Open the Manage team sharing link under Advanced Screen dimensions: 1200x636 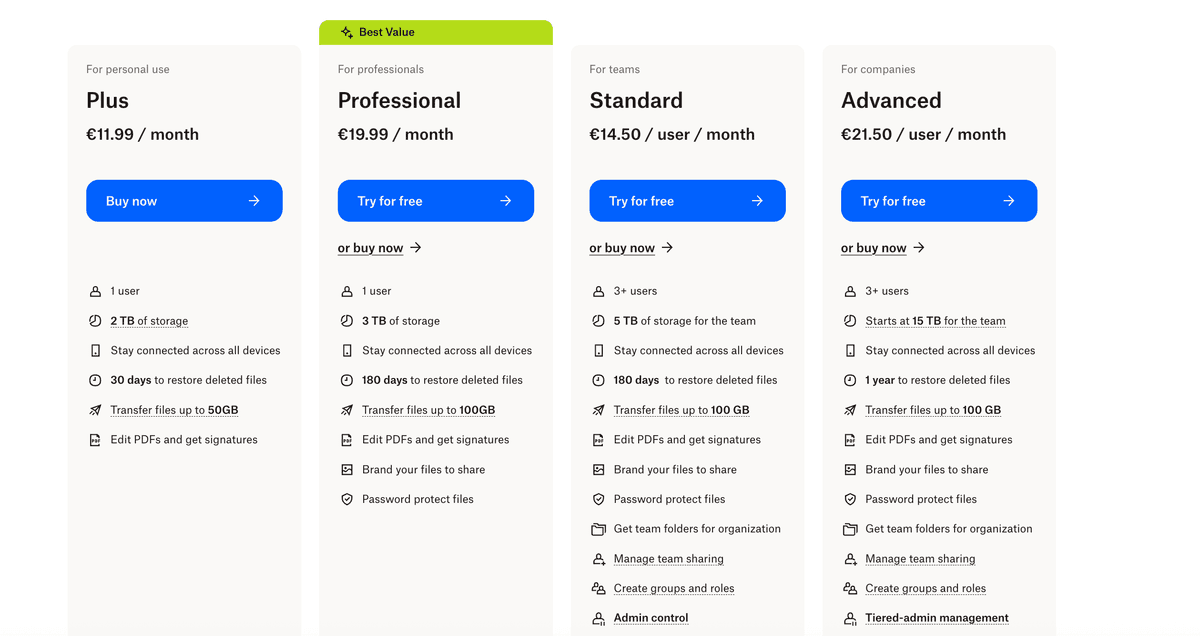(x=921, y=558)
